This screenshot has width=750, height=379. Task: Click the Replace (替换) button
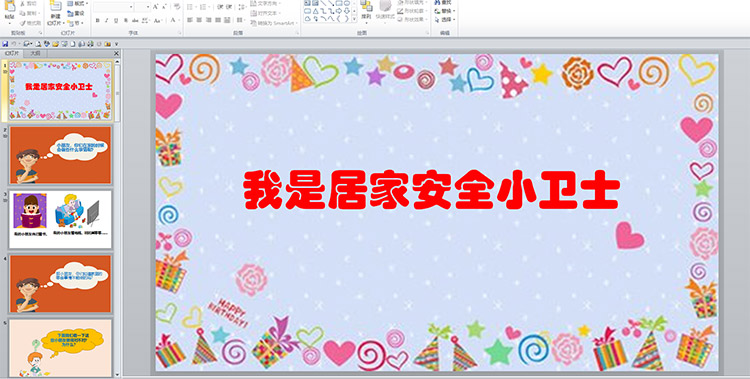point(444,11)
